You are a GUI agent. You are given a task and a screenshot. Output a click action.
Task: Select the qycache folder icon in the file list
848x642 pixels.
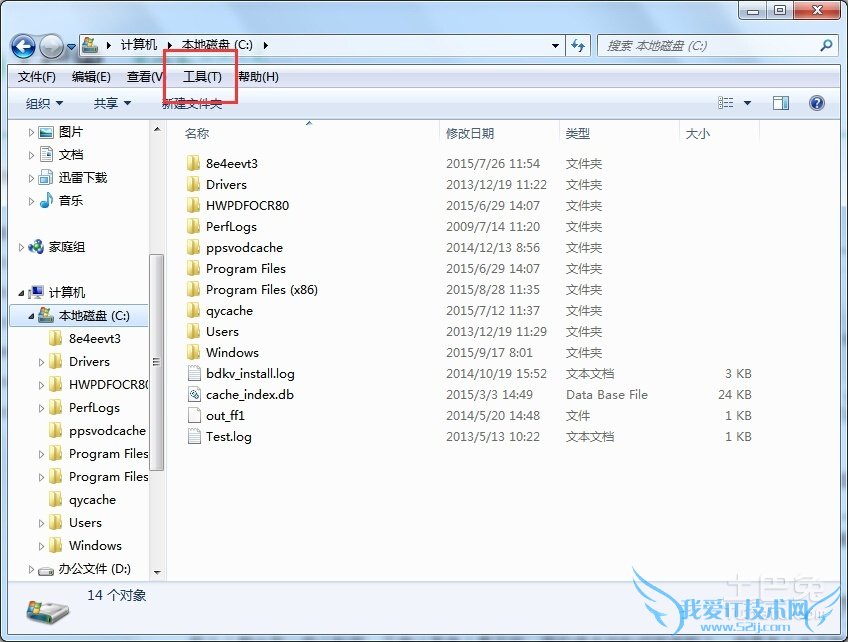193,310
